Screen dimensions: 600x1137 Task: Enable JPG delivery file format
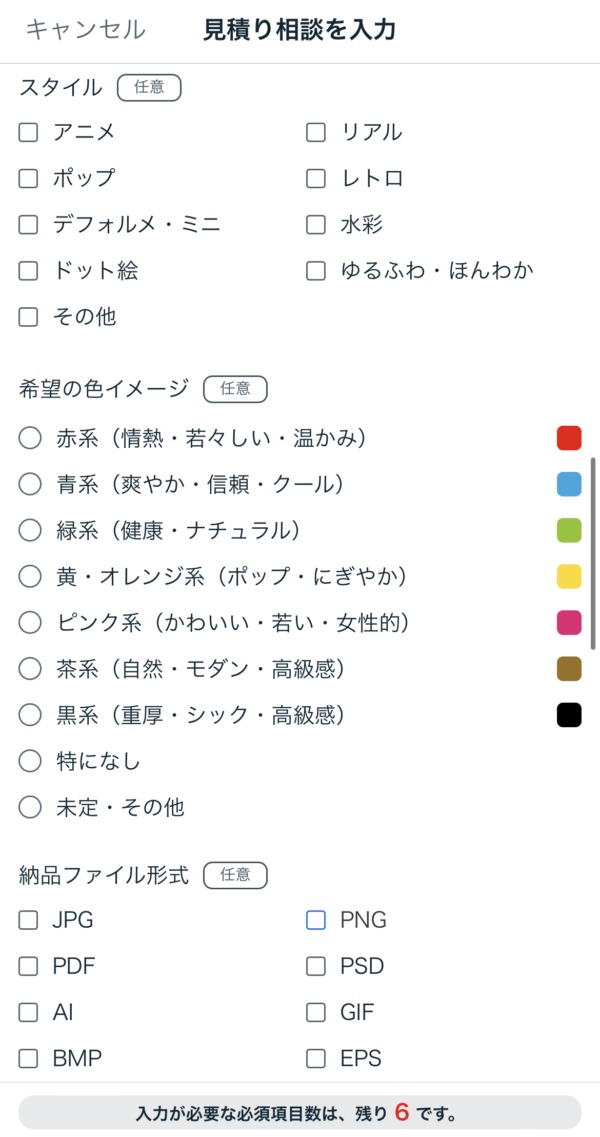29,920
